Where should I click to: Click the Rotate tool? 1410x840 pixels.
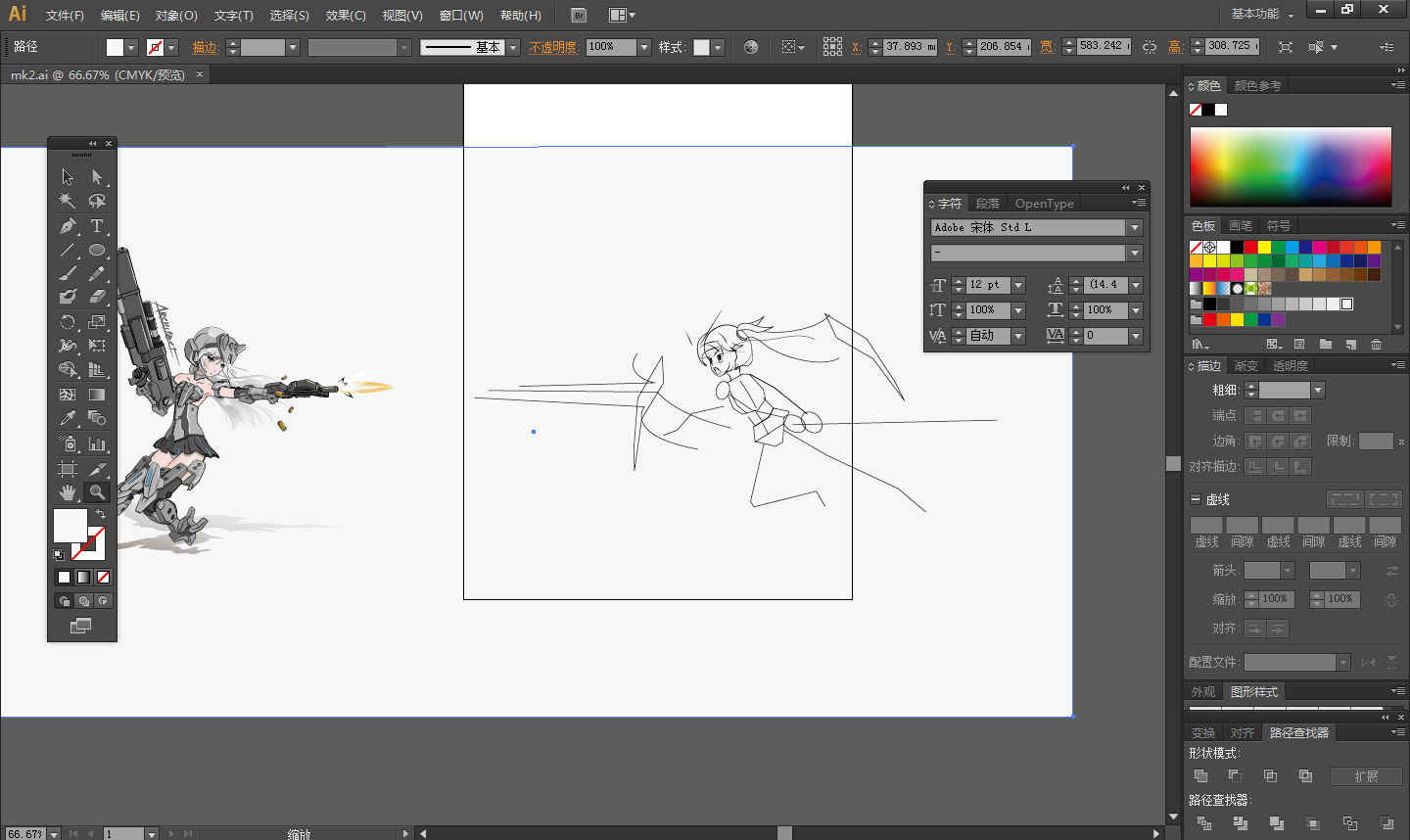coord(67,322)
